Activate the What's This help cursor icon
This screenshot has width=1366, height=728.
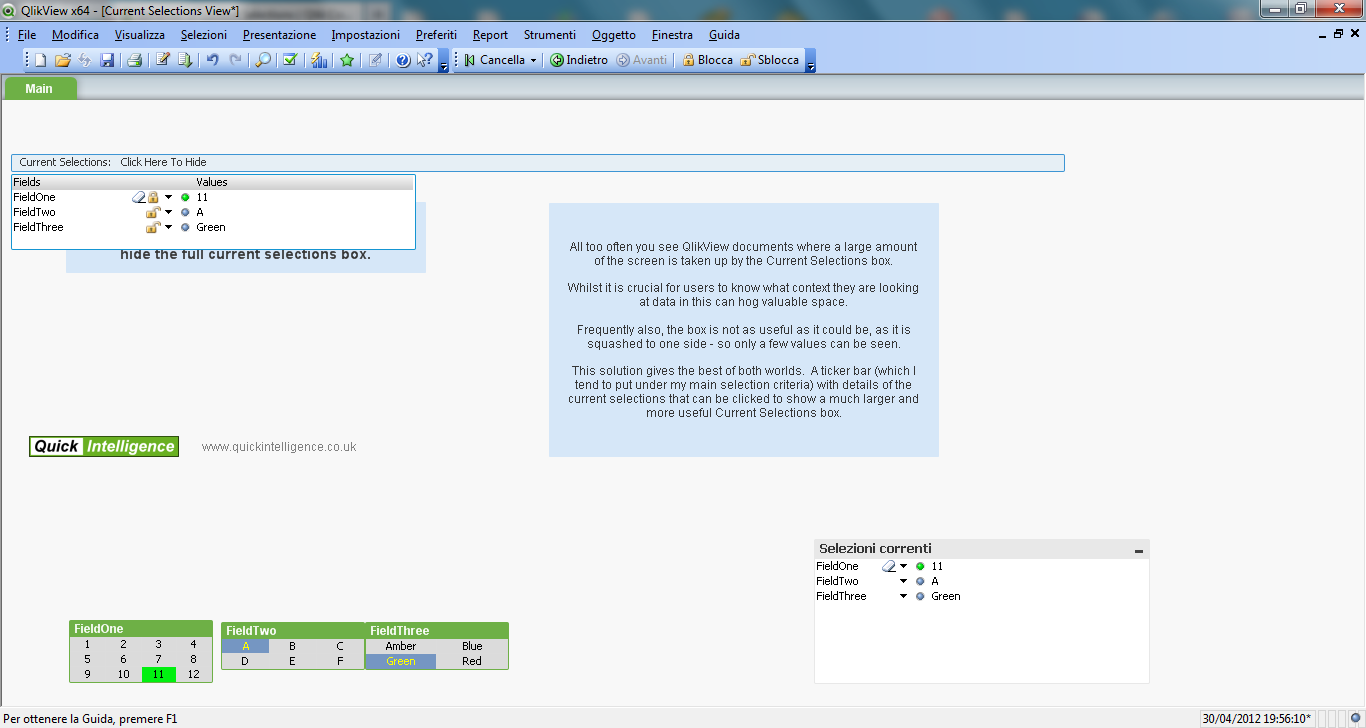(425, 60)
